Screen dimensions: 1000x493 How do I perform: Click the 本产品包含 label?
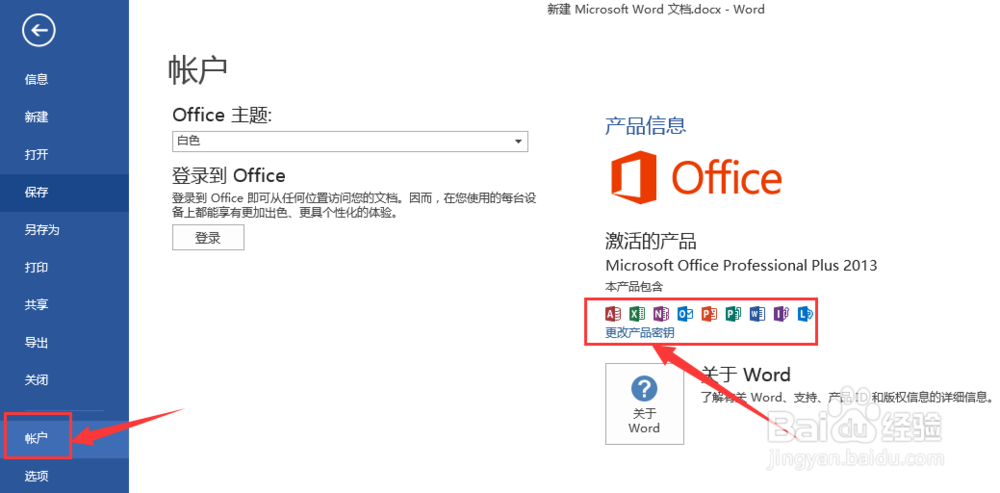click(x=634, y=286)
